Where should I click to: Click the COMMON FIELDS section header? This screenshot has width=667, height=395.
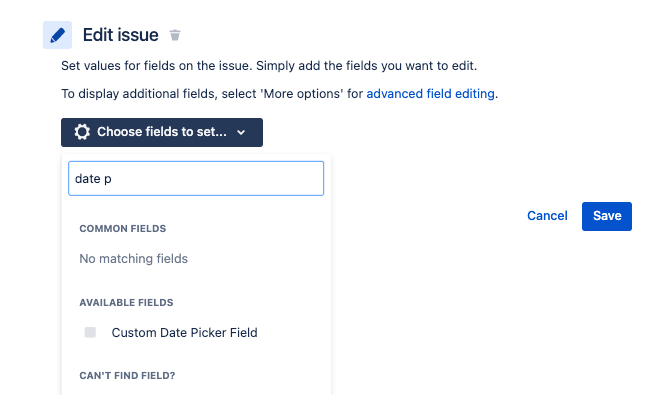point(123,229)
